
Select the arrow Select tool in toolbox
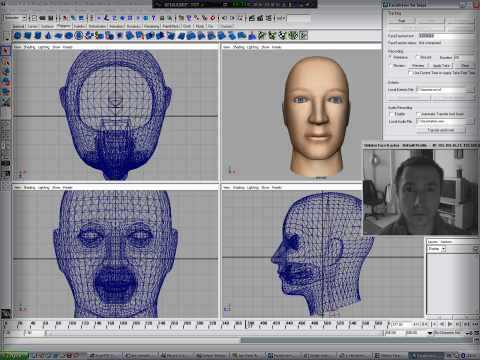[x=6, y=51]
